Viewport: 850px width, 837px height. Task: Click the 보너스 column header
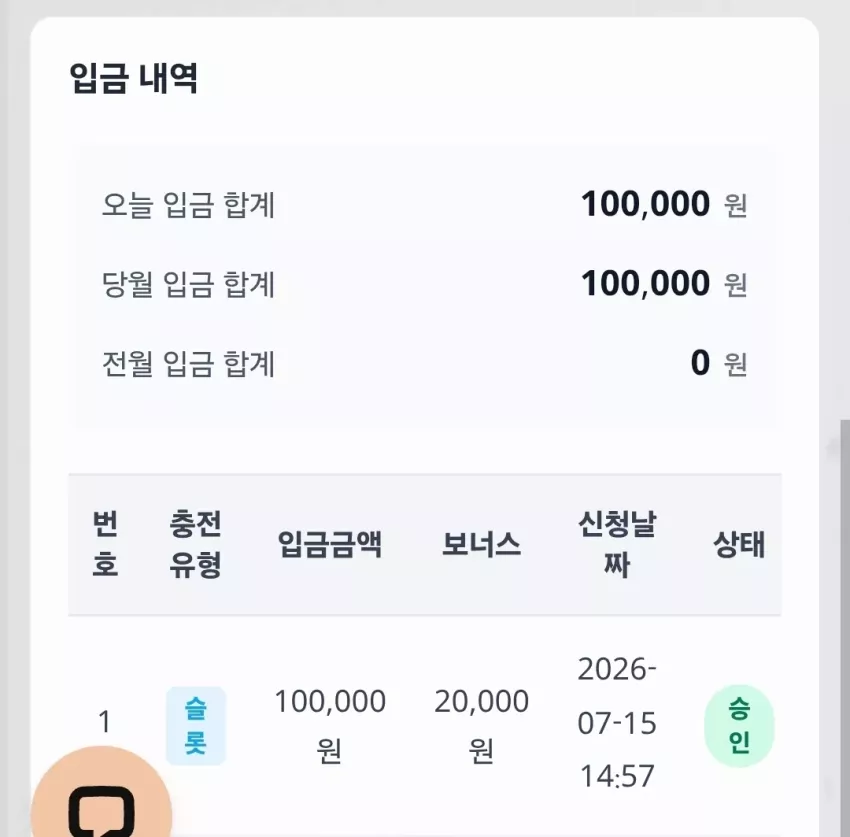click(x=481, y=544)
